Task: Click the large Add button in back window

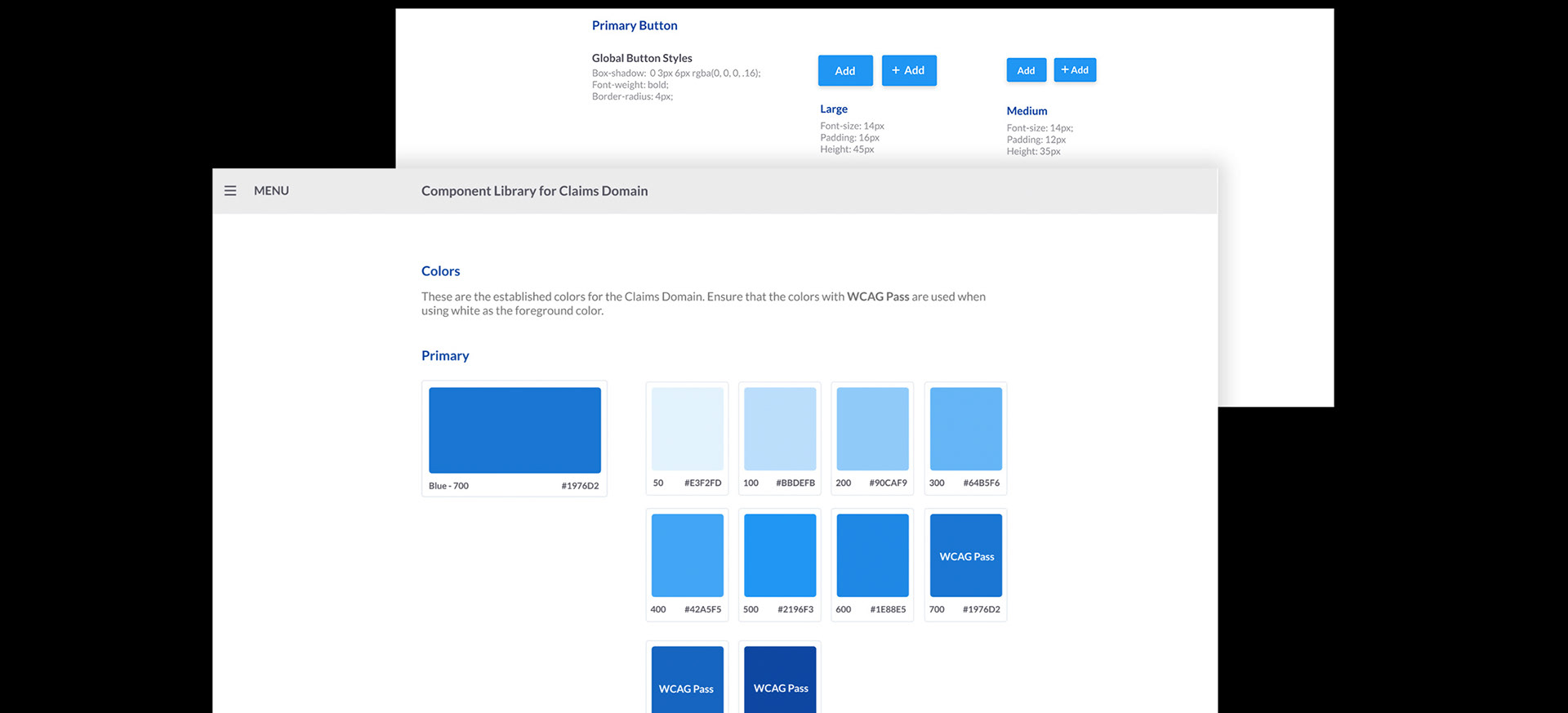Action: tap(845, 71)
